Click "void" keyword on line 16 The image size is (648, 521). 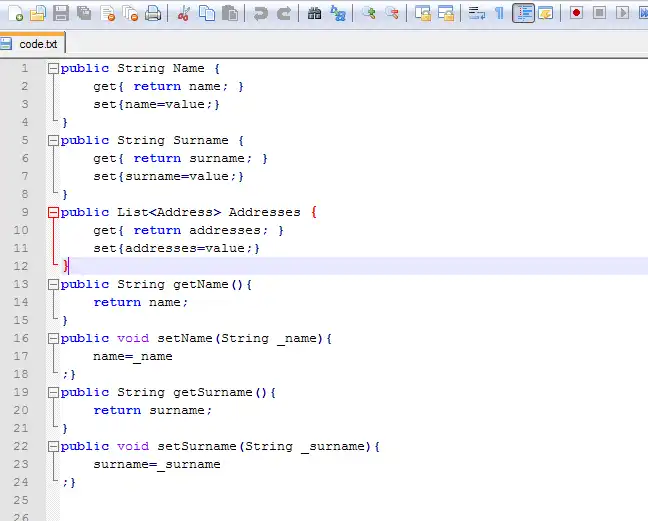(x=133, y=338)
